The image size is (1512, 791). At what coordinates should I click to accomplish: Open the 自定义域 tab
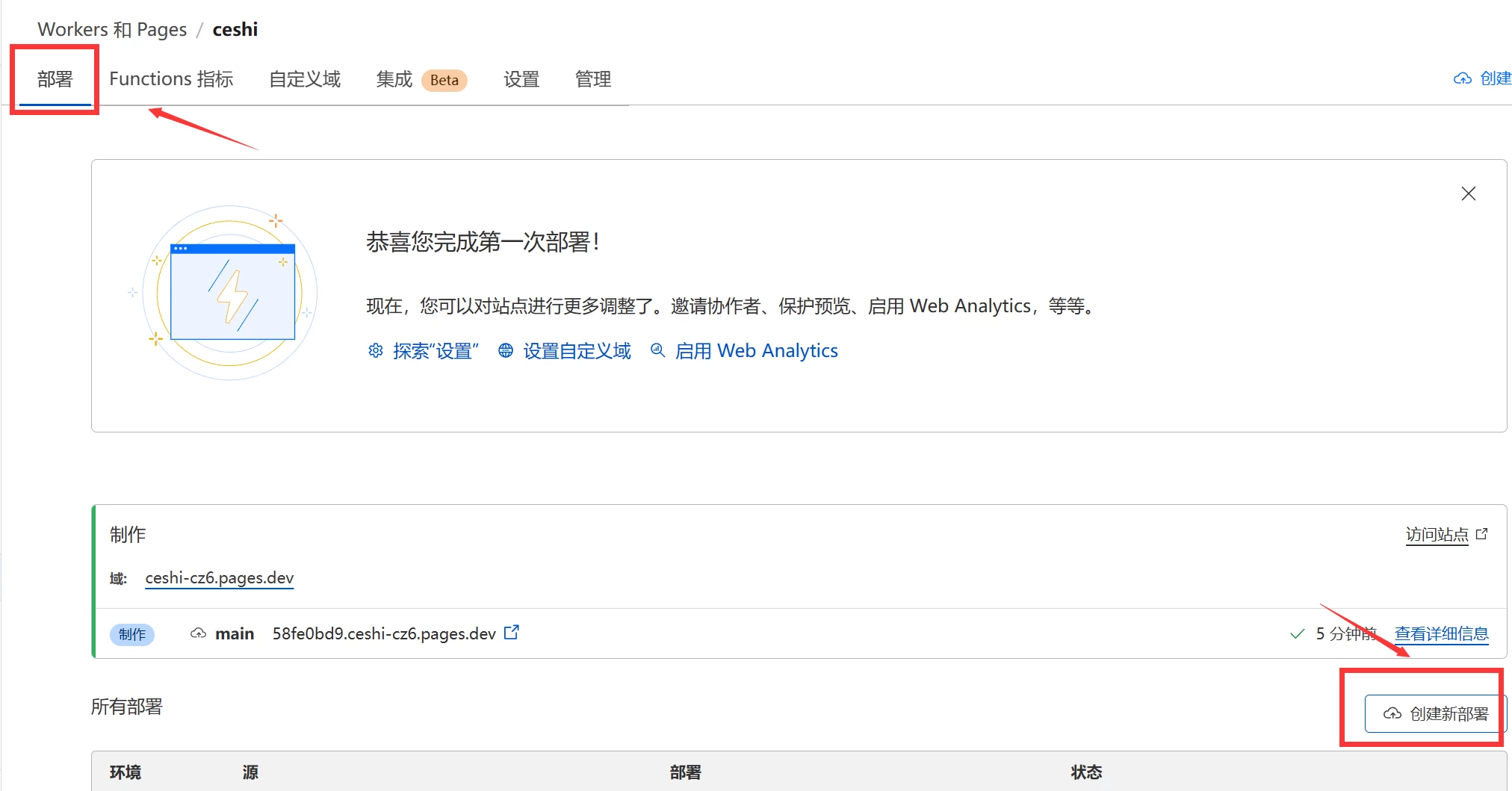pos(305,79)
